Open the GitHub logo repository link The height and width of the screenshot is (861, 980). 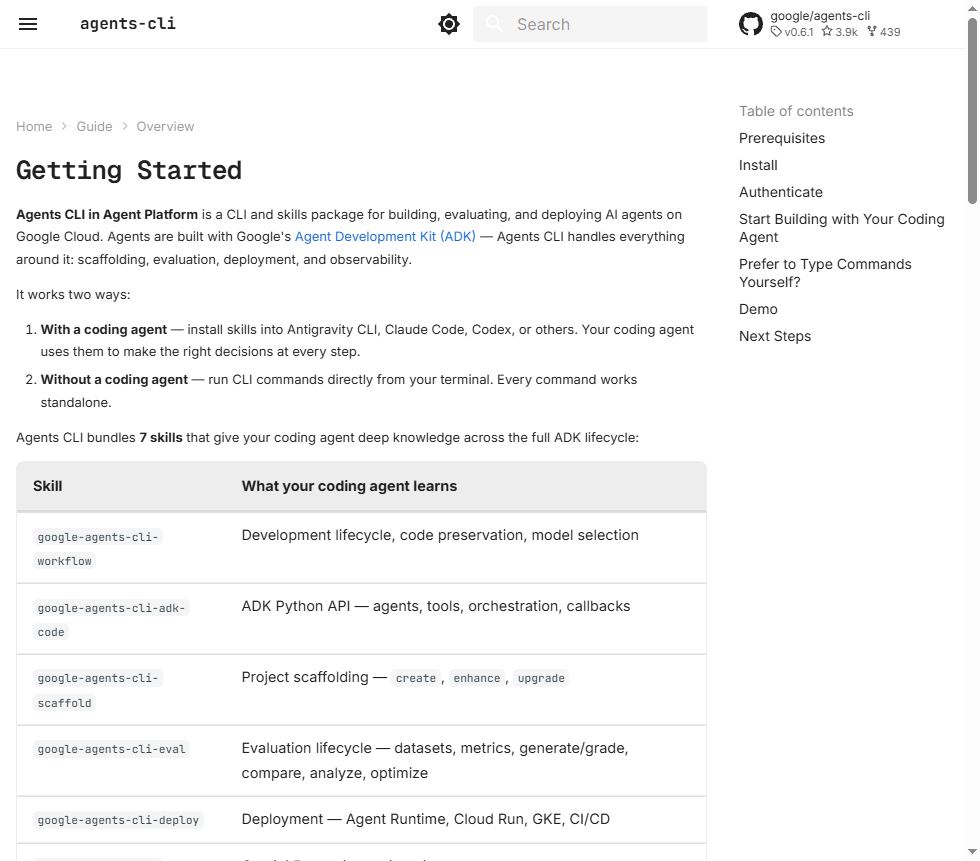pyautogui.click(x=751, y=24)
